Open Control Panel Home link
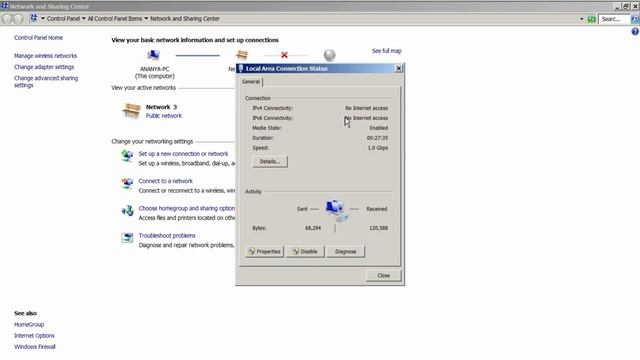 click(38, 38)
